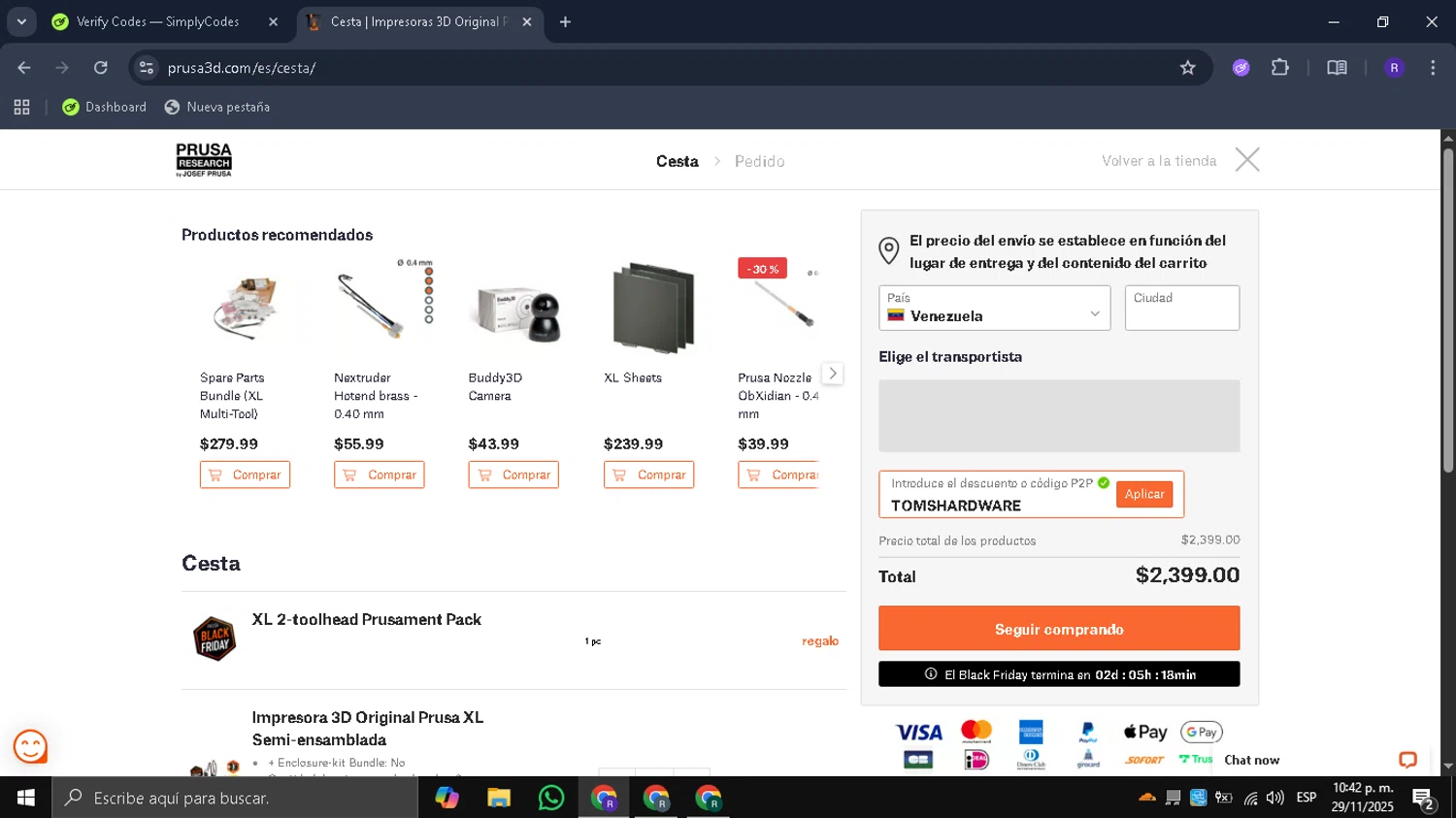Click Comprar under Nextruder Hotend brass
This screenshot has height=818, width=1456.
click(379, 474)
